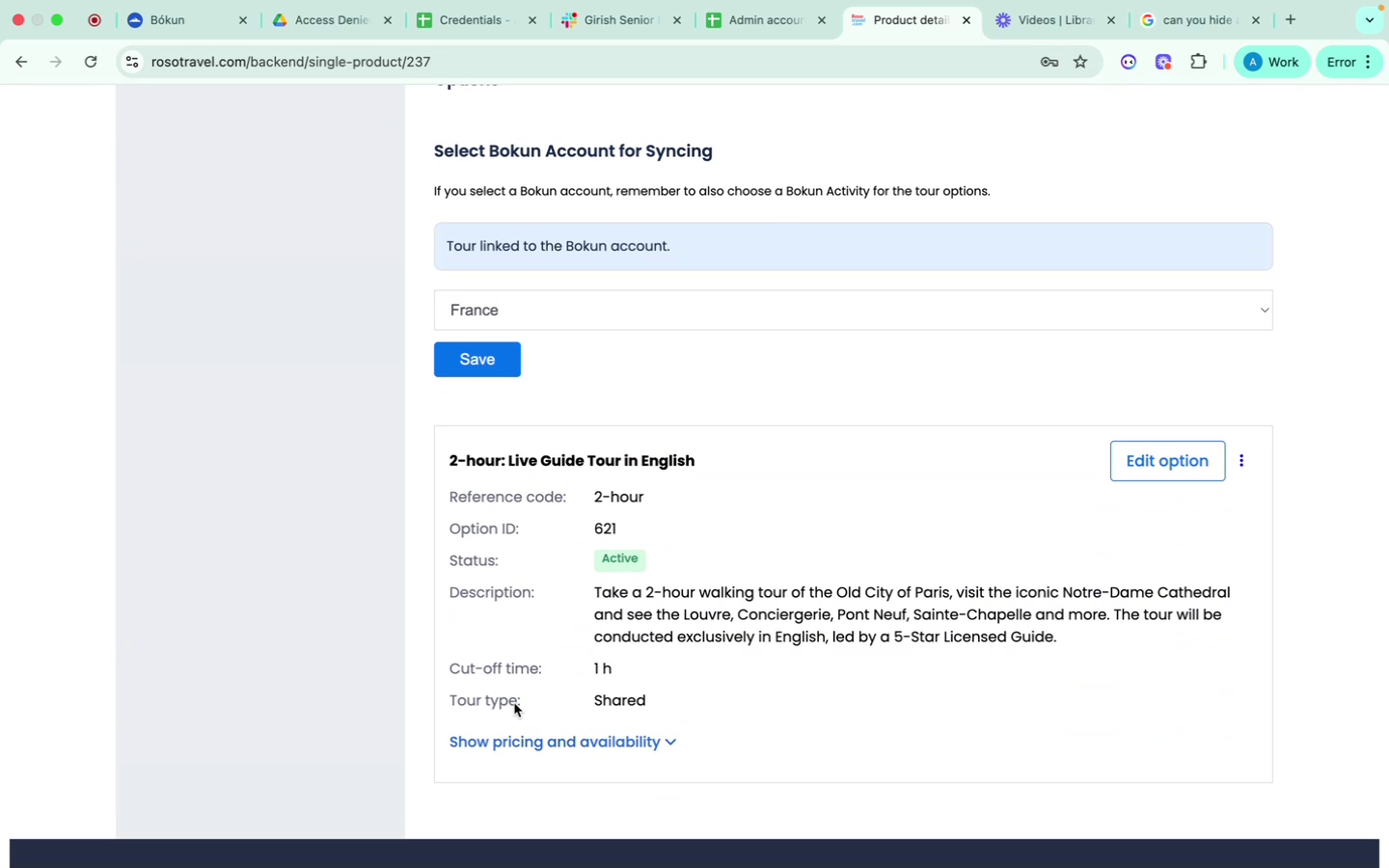This screenshot has height=868, width=1389.
Task: Click the option title '2-hour: Live Guide Tour in English'
Action: (572, 461)
